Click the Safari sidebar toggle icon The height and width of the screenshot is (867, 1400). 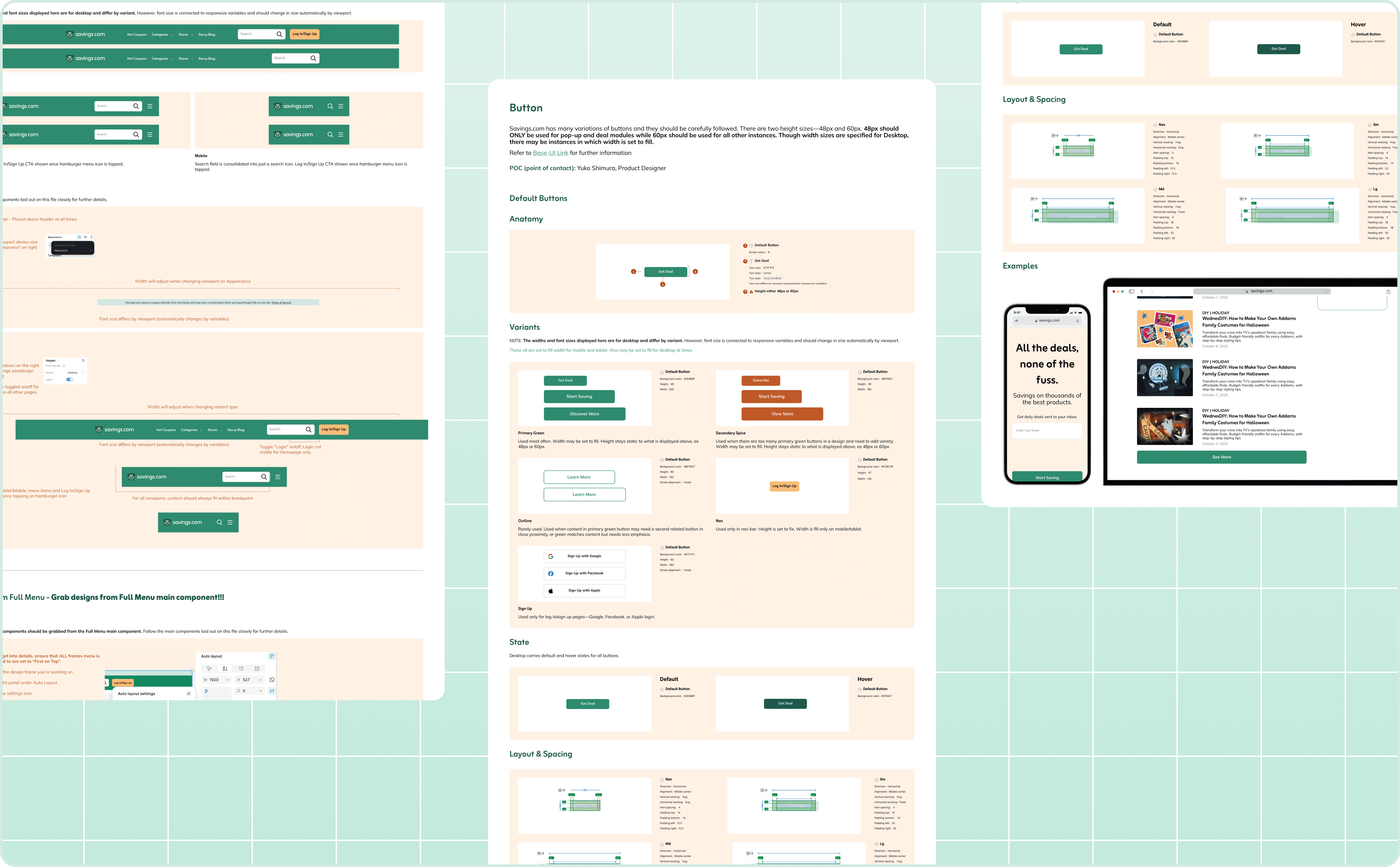coord(1131,291)
